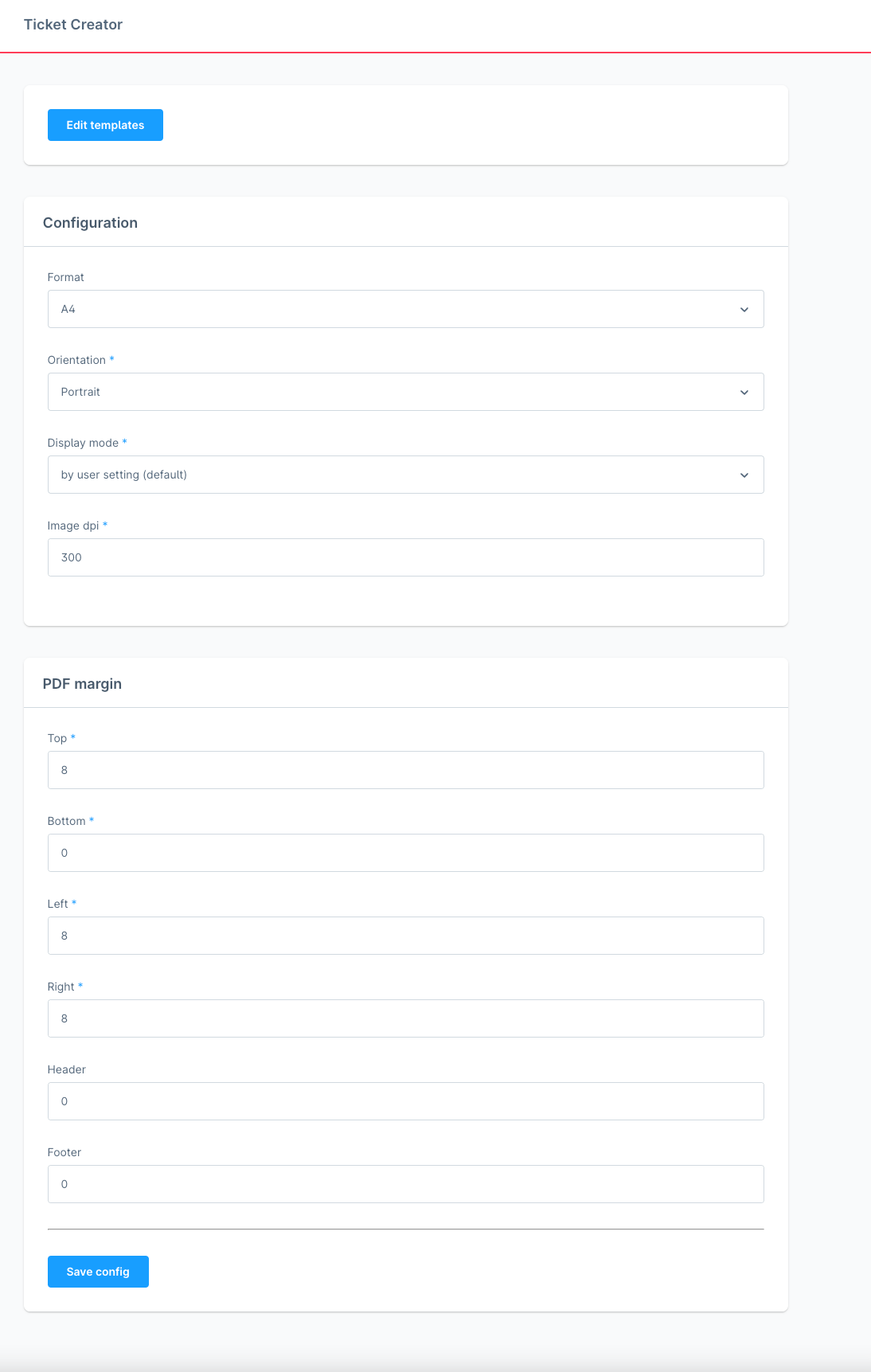Image resolution: width=871 pixels, height=1372 pixels.
Task: Click the Display mode dropdown chevron arrow
Action: pos(744,475)
